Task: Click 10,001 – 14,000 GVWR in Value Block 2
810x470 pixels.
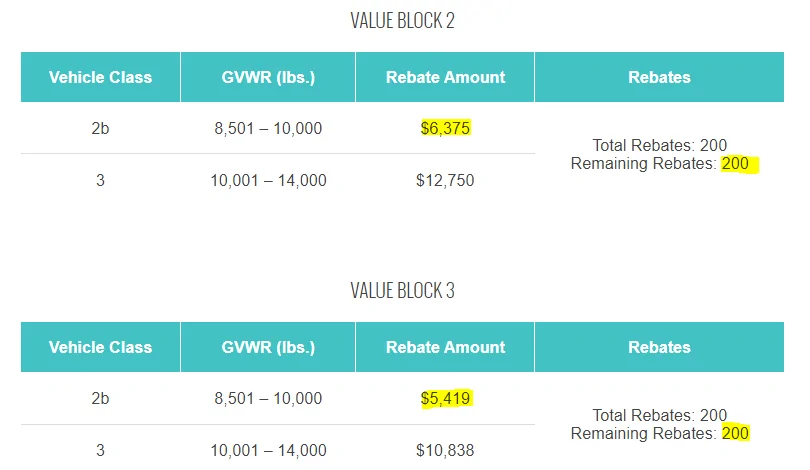Action: point(268,181)
